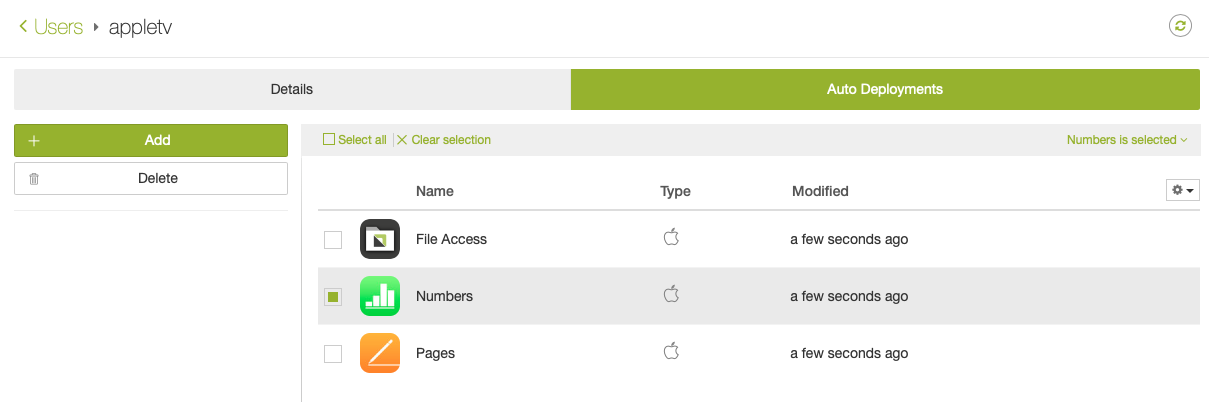Expand the 'Numbers is selected' dropdown

tap(1127, 140)
